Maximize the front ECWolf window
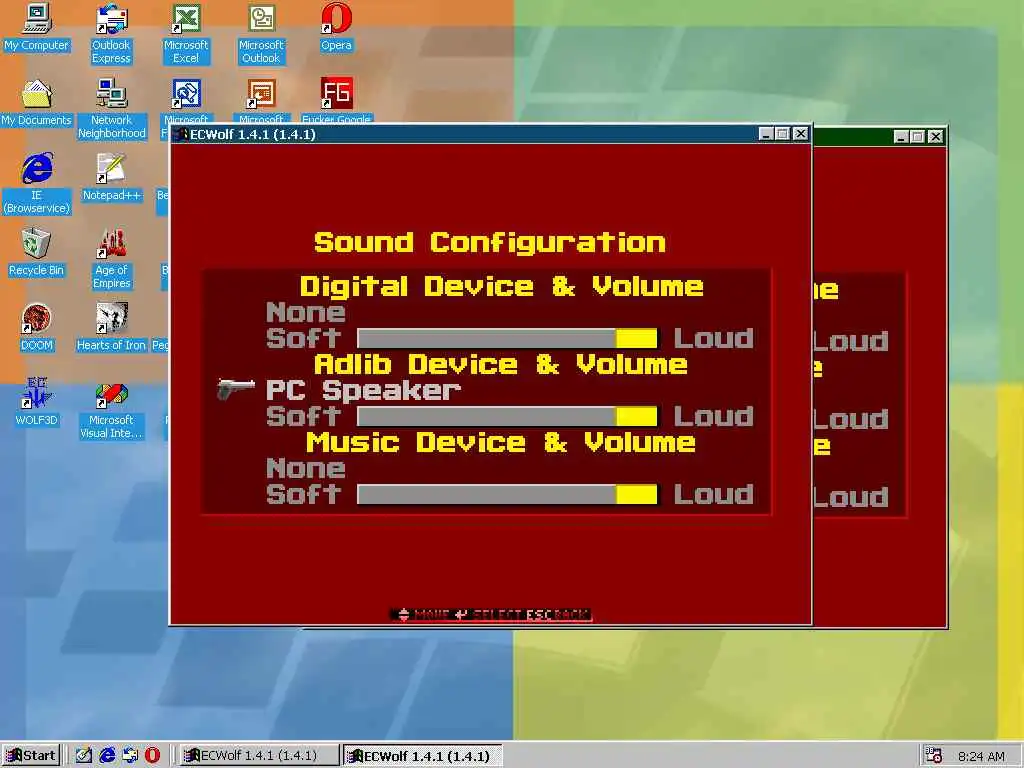Viewport: 1024px width, 768px height. pyautogui.click(x=783, y=135)
